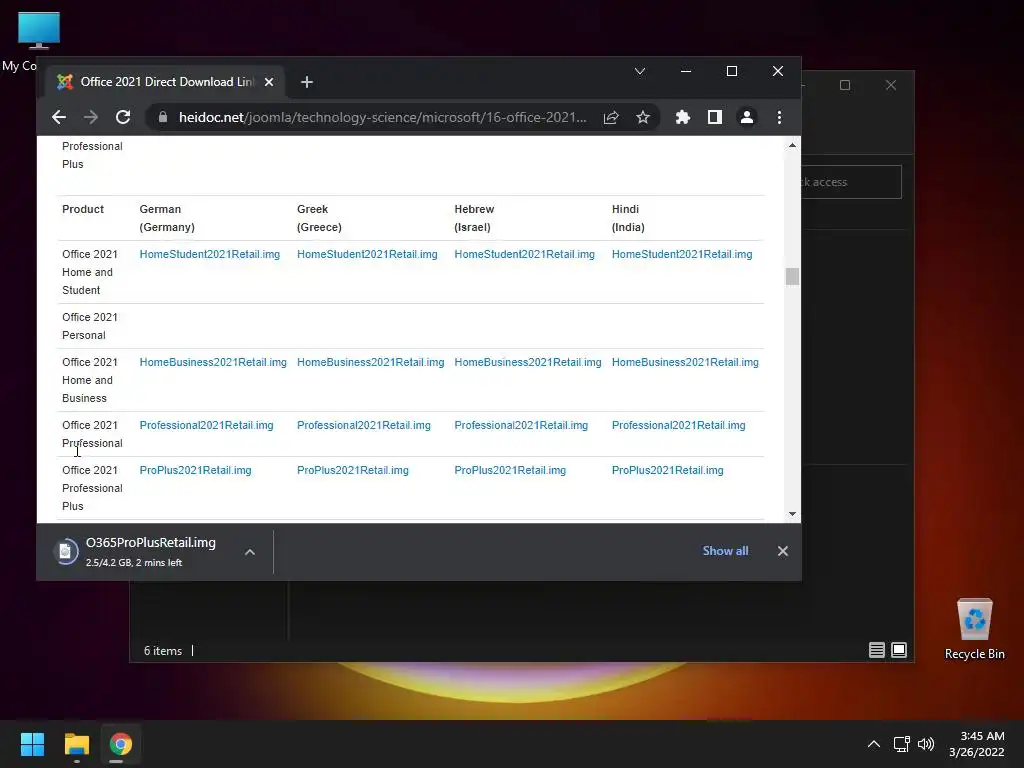Click the vertical scrollbar thumb of the page
The width and height of the screenshot is (1024, 768).
pyautogui.click(x=792, y=276)
